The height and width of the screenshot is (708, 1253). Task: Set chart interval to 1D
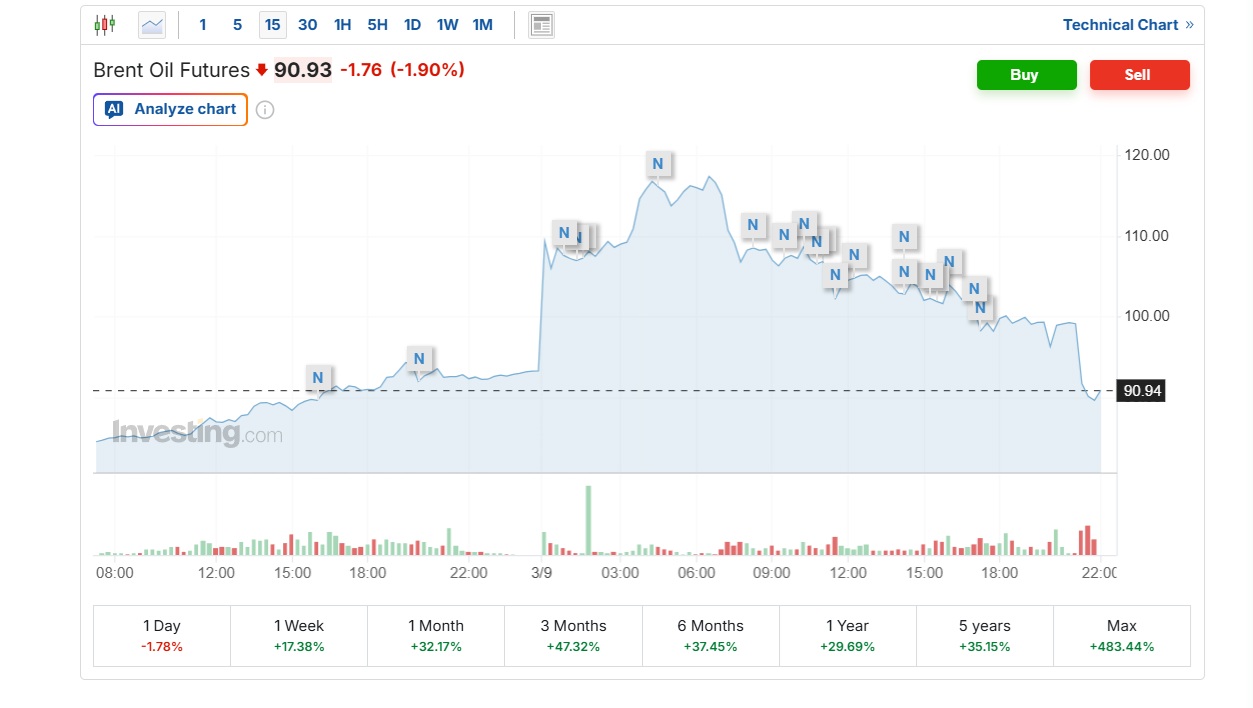pyautogui.click(x=412, y=25)
